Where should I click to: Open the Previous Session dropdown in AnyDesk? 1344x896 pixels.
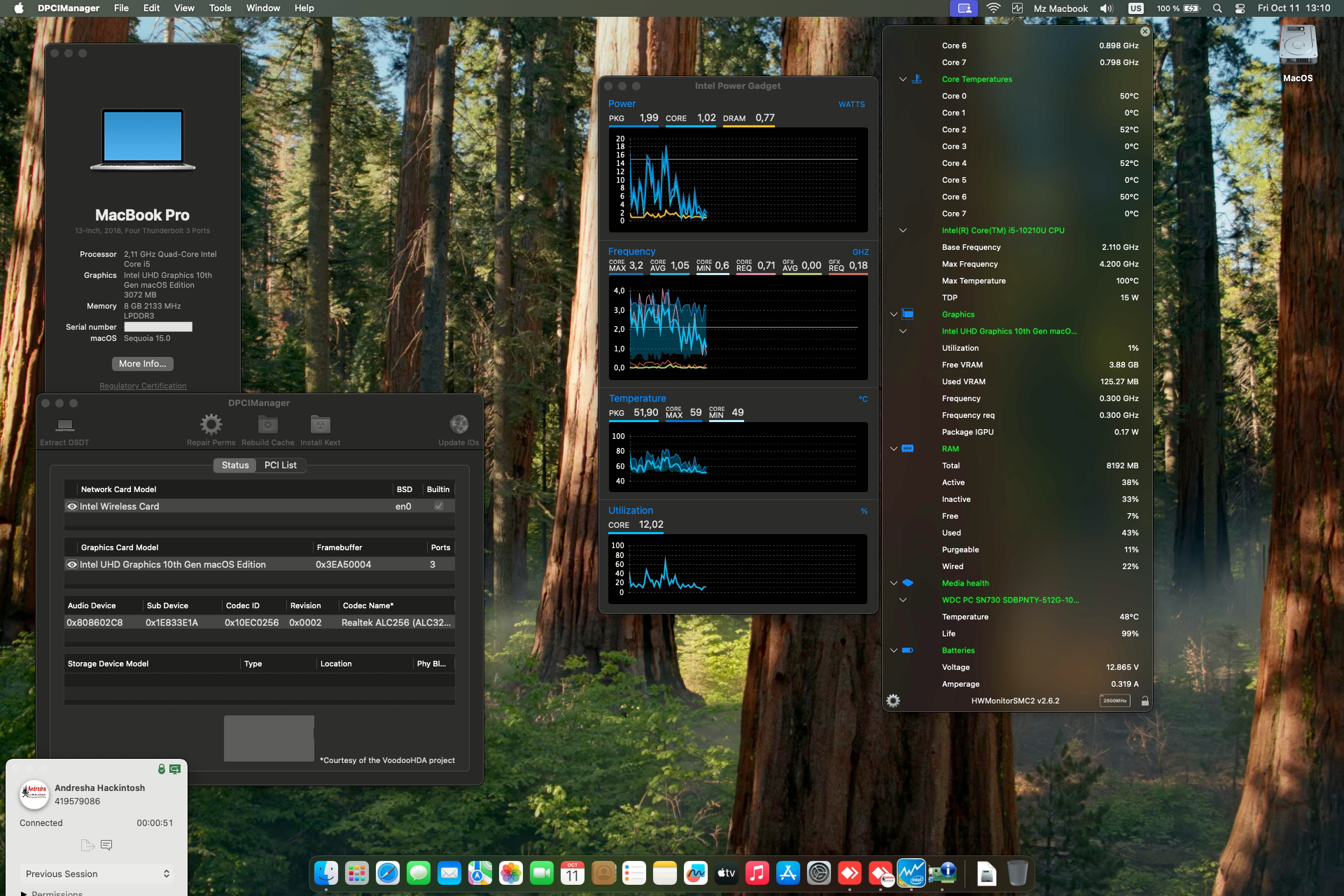pos(97,874)
